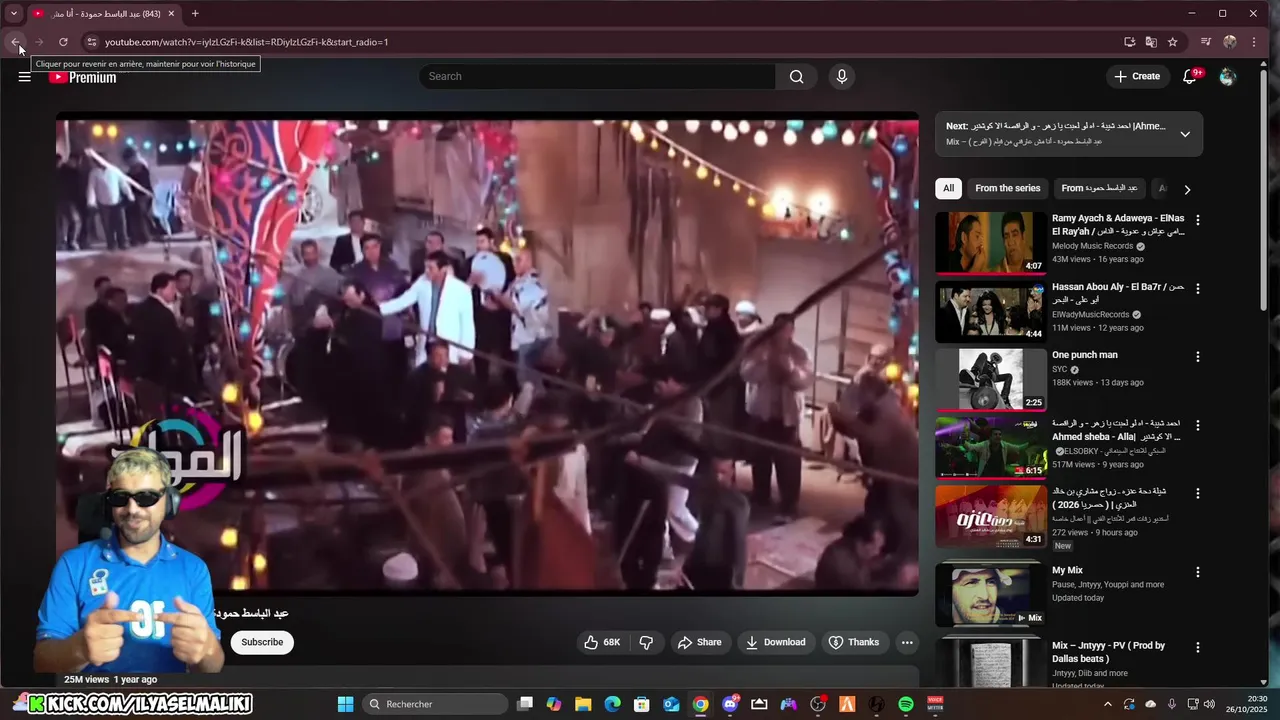1280x720 pixels.
Task: Expand the Next queue panel chevron
Action: point(1185,134)
